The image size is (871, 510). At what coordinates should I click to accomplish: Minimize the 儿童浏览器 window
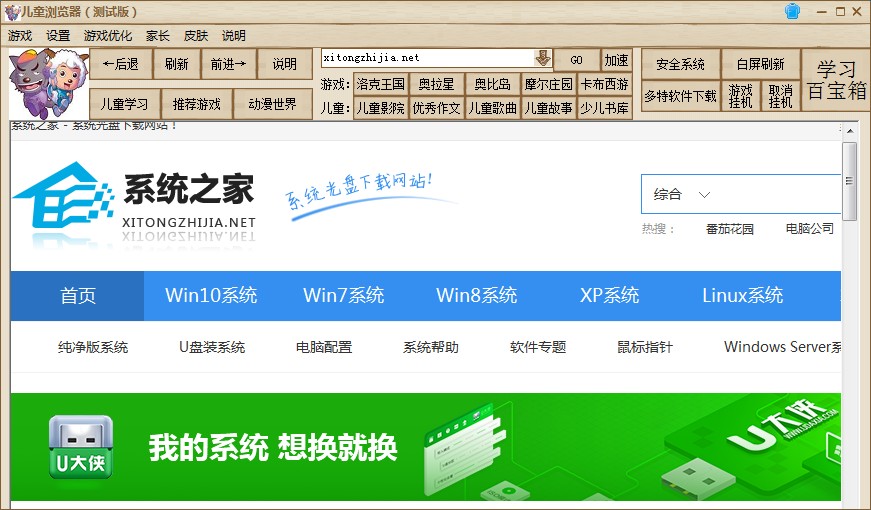pos(822,12)
